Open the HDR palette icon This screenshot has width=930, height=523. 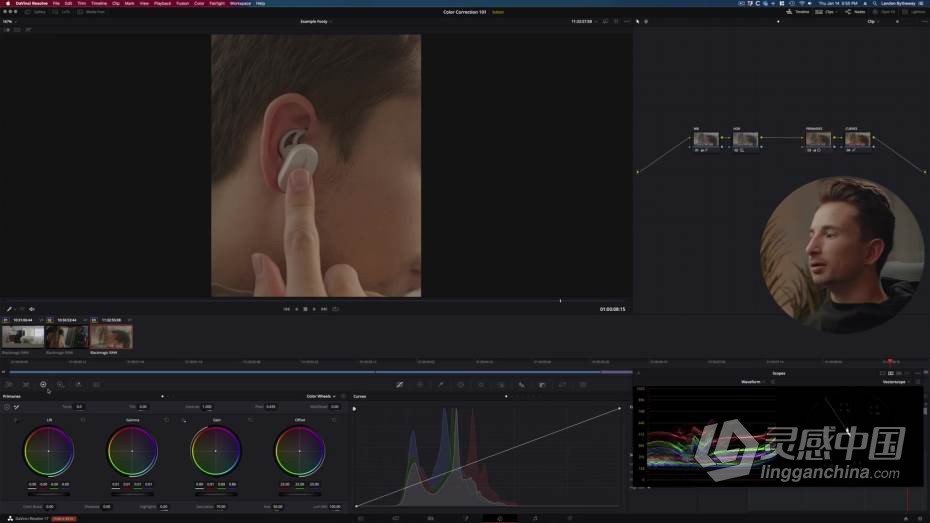point(60,384)
